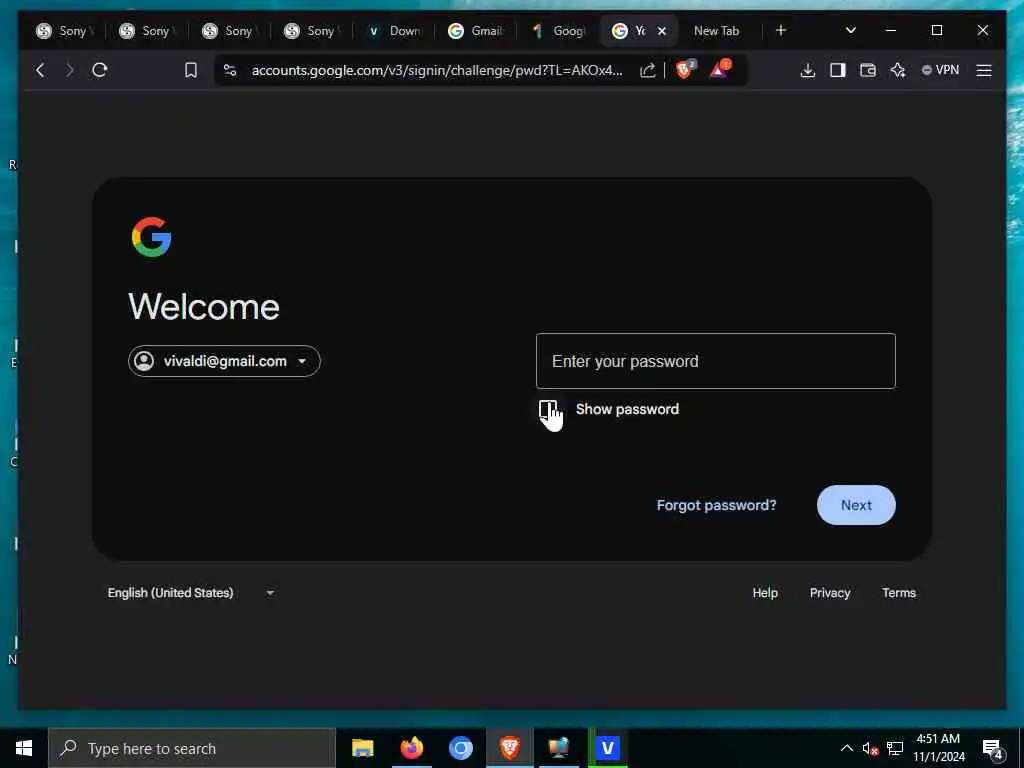Switch to the Goog tab

559,31
